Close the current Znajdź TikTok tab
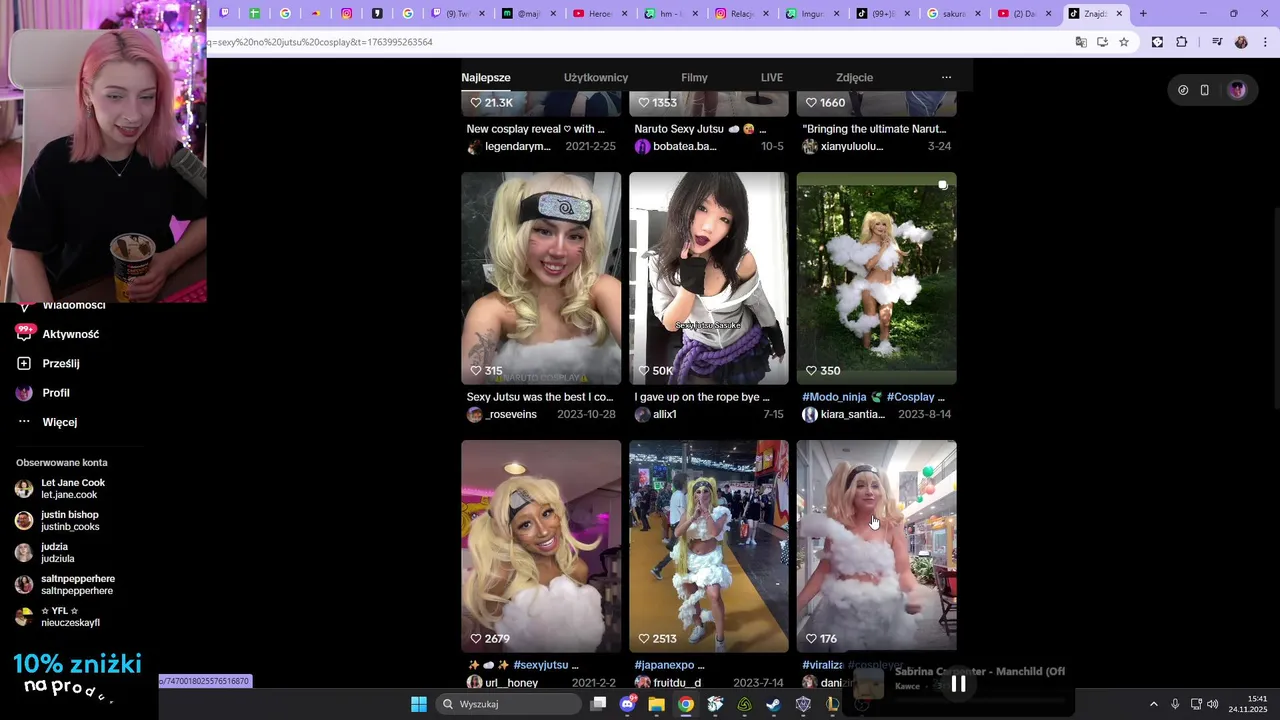Image resolution: width=1280 pixels, height=720 pixels. (1119, 14)
